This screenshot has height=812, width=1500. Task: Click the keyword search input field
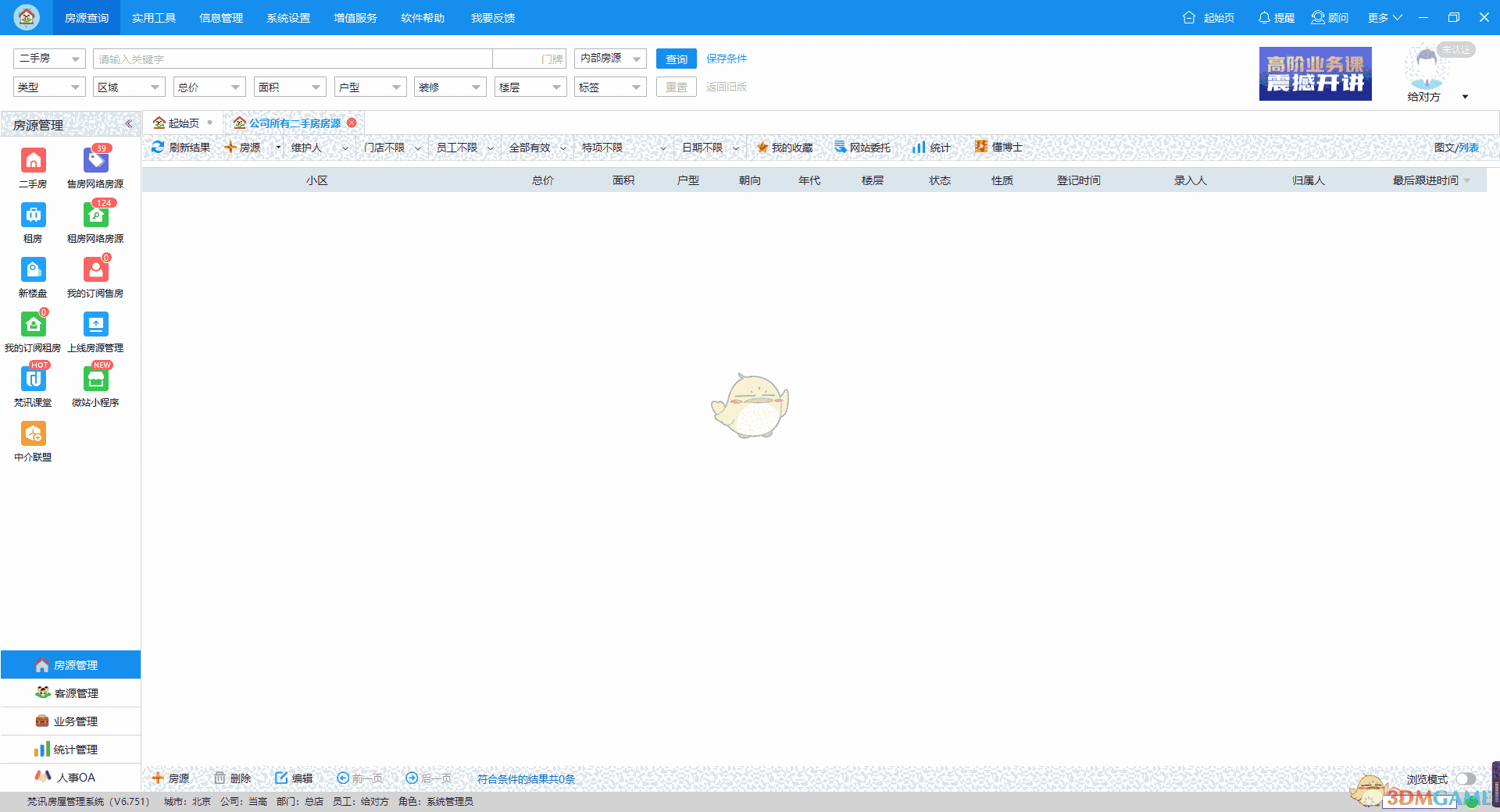[x=292, y=59]
